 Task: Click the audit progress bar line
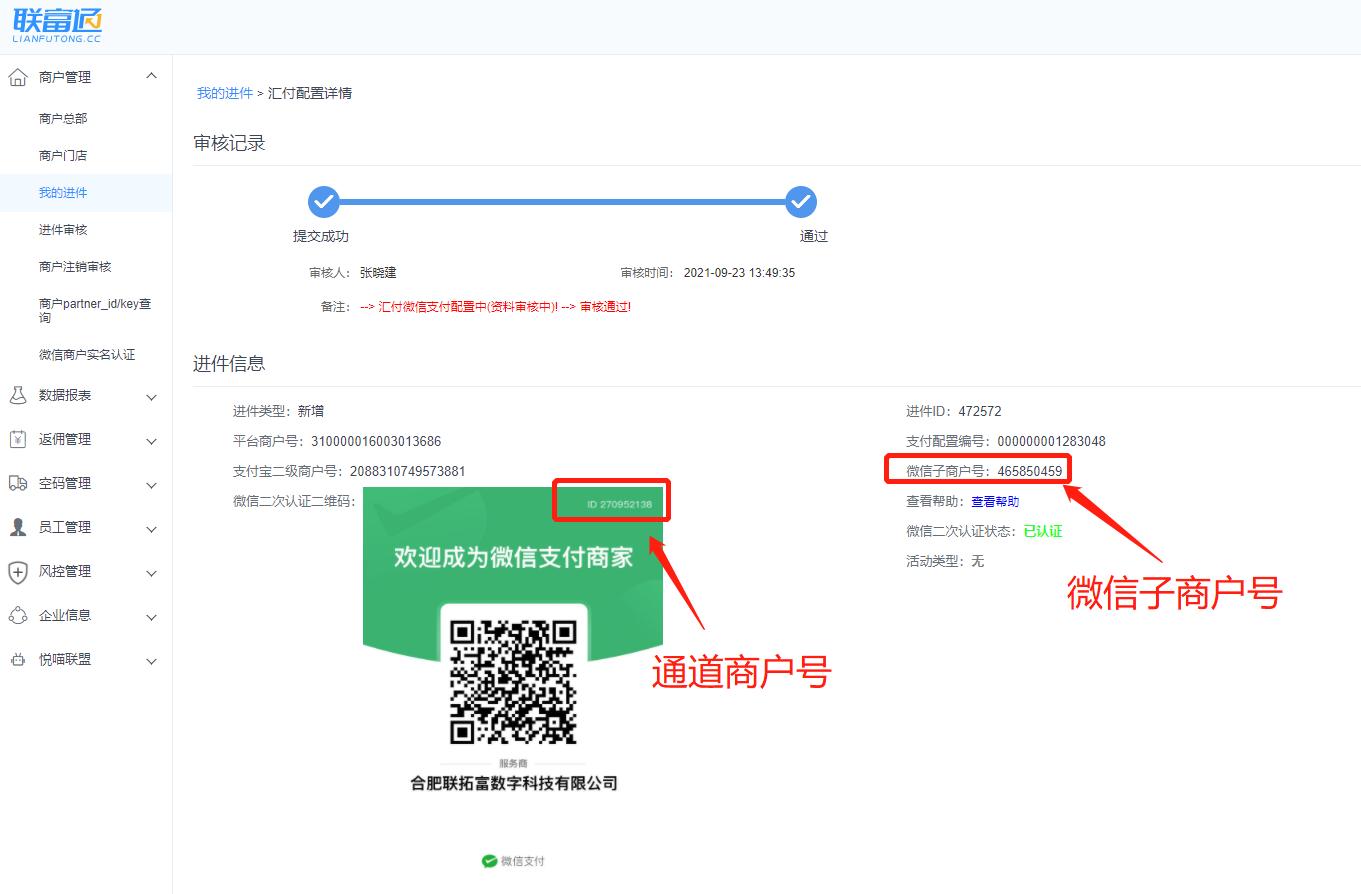pos(562,202)
